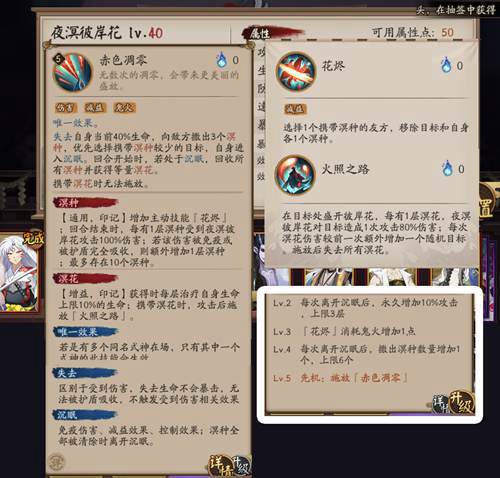Click the 升级 button in the highlighted level panel
Screen dimensions: 500x478
(x=462, y=401)
